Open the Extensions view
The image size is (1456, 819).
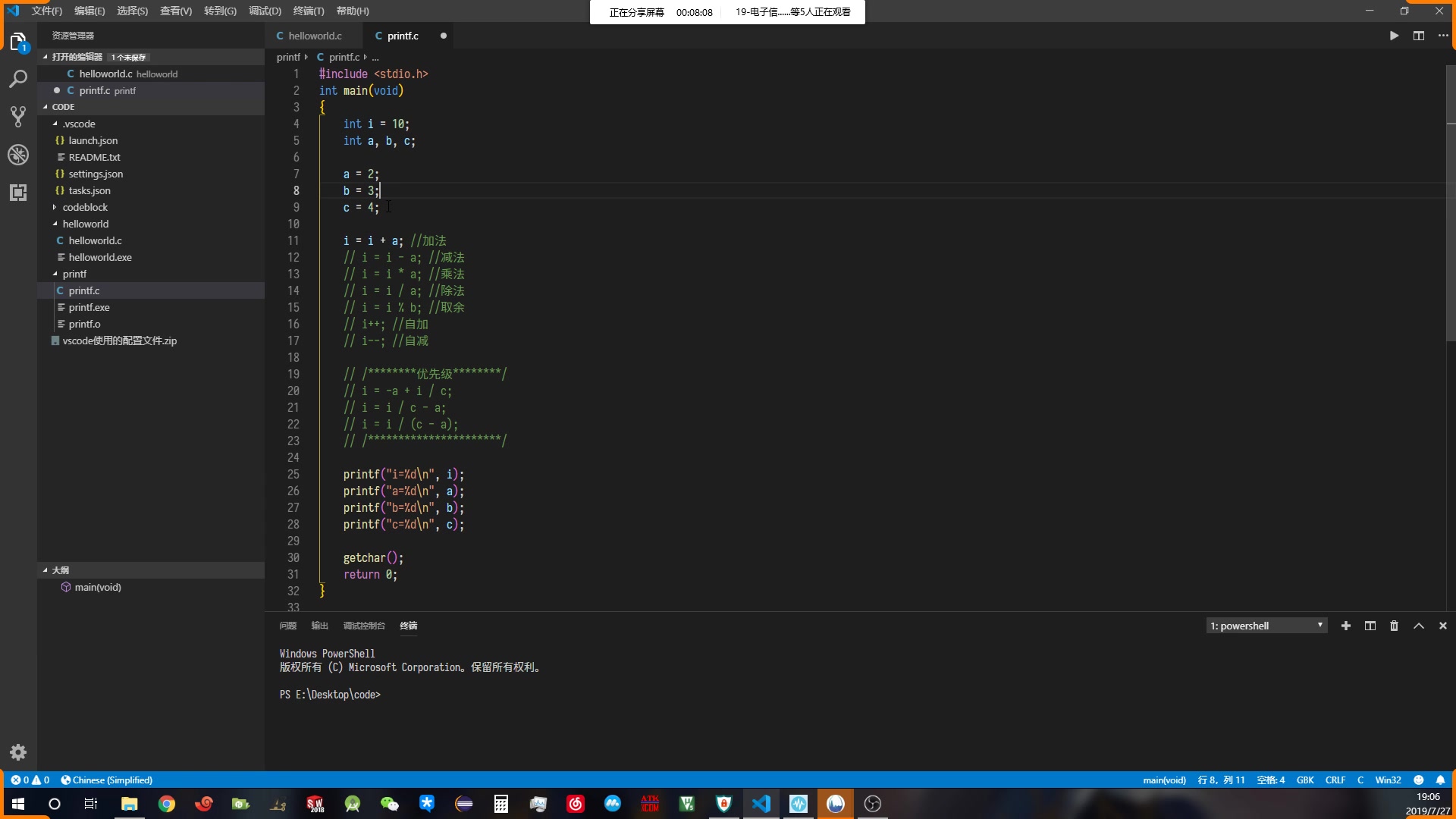point(18,193)
